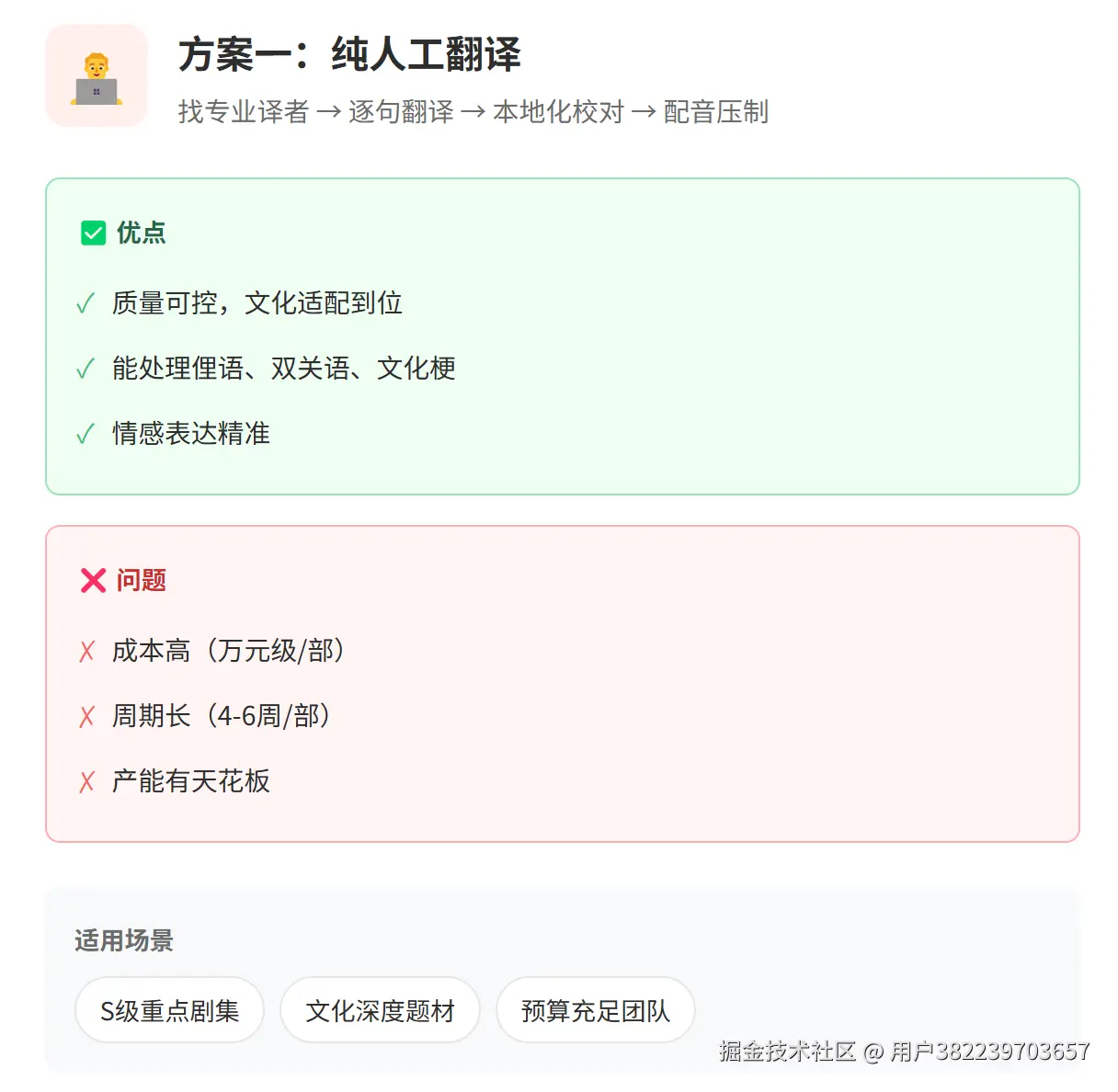Click the text 质量可控，文化适配到位
This screenshot has height=1092, width=1118.
tap(257, 303)
